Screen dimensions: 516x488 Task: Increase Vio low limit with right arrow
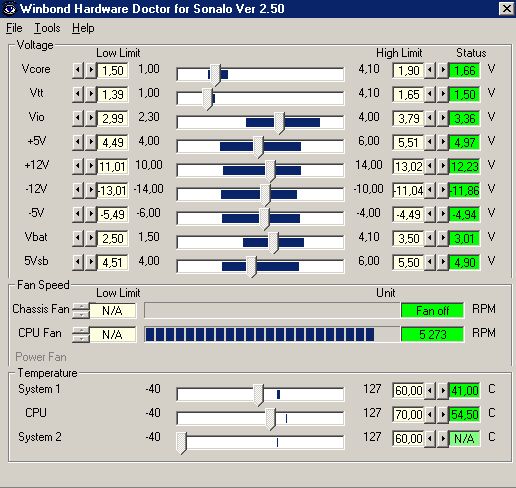point(91,118)
